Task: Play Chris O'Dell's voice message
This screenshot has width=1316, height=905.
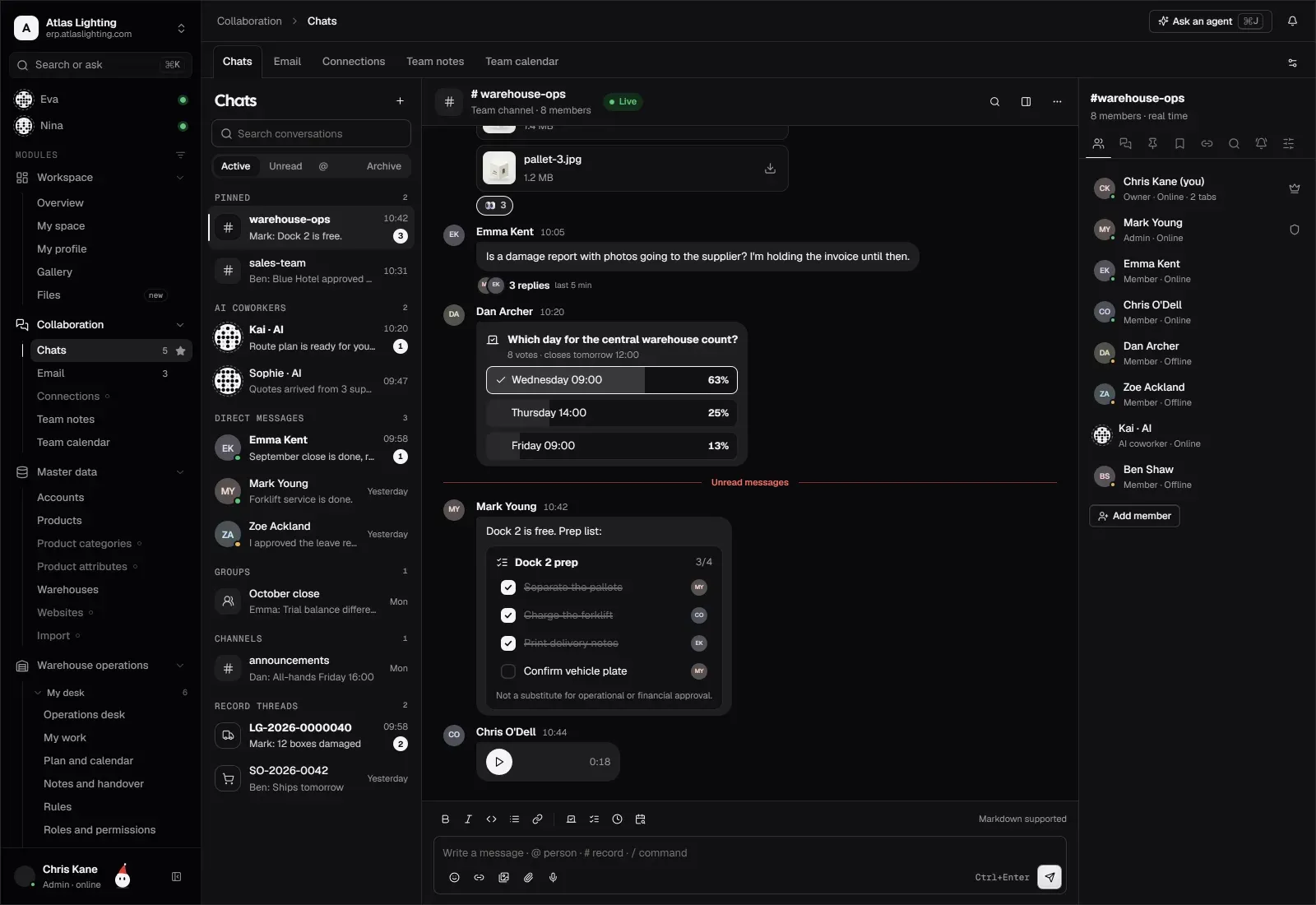Action: coord(499,762)
